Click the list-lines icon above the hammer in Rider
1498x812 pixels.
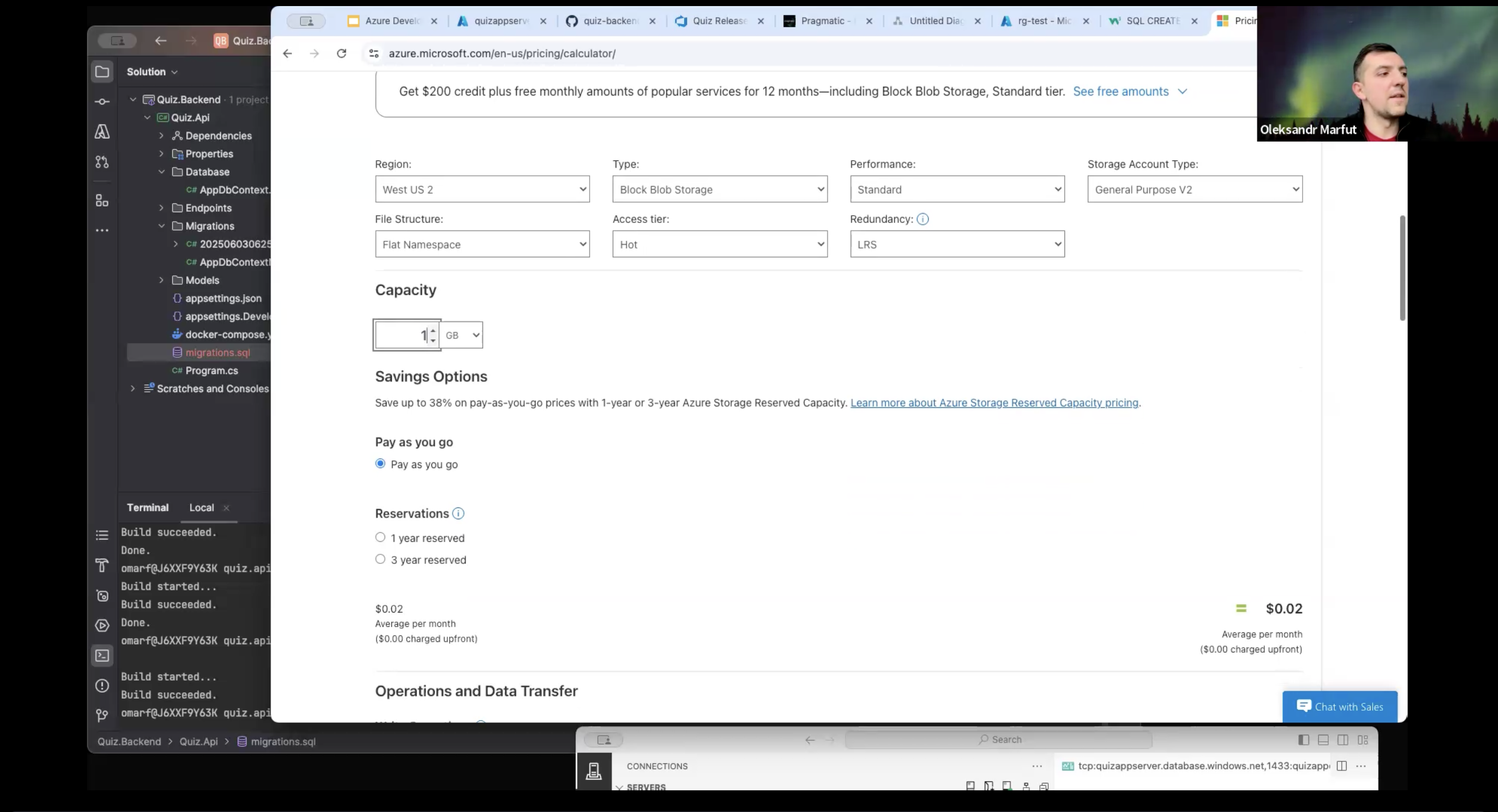coord(102,535)
